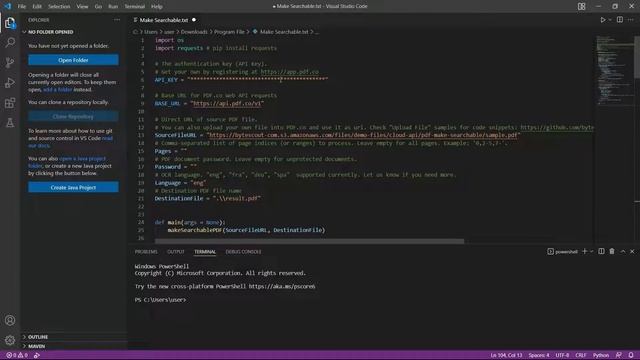Select the Terminal tab in the panel
Image resolution: width=640 pixels, height=360 pixels.
[205, 252]
